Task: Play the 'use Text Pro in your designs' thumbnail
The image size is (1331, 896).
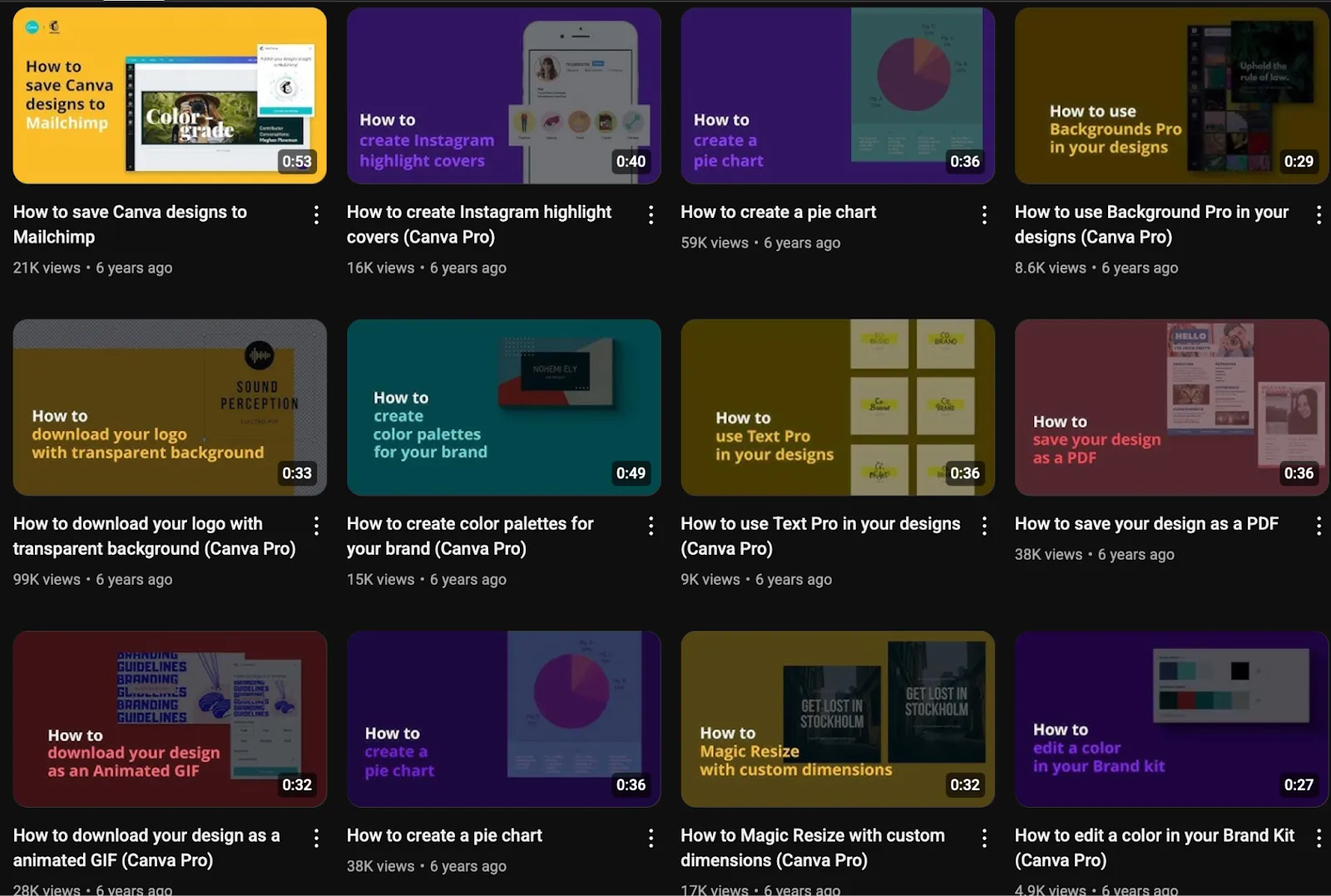Action: tap(838, 408)
